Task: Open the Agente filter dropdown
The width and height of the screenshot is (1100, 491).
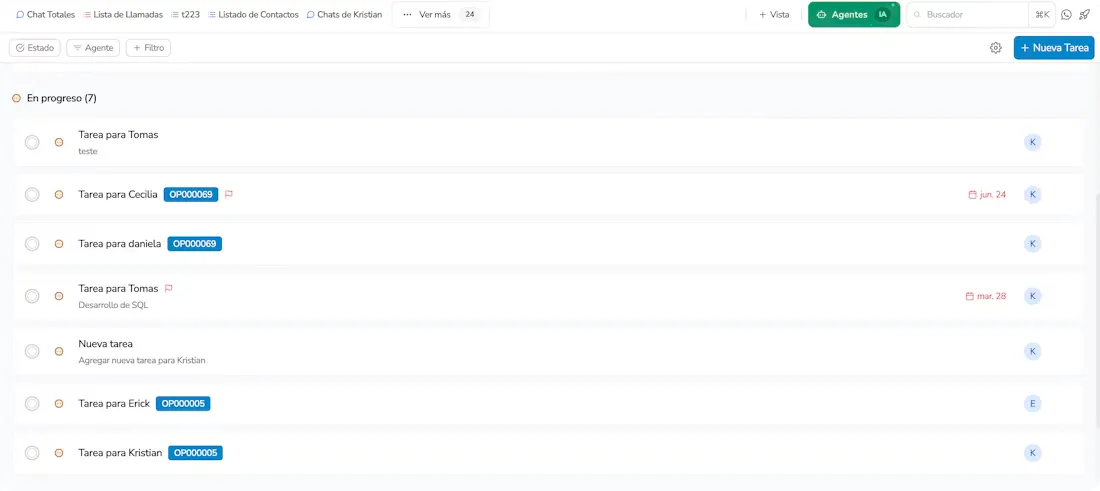Action: pos(93,48)
